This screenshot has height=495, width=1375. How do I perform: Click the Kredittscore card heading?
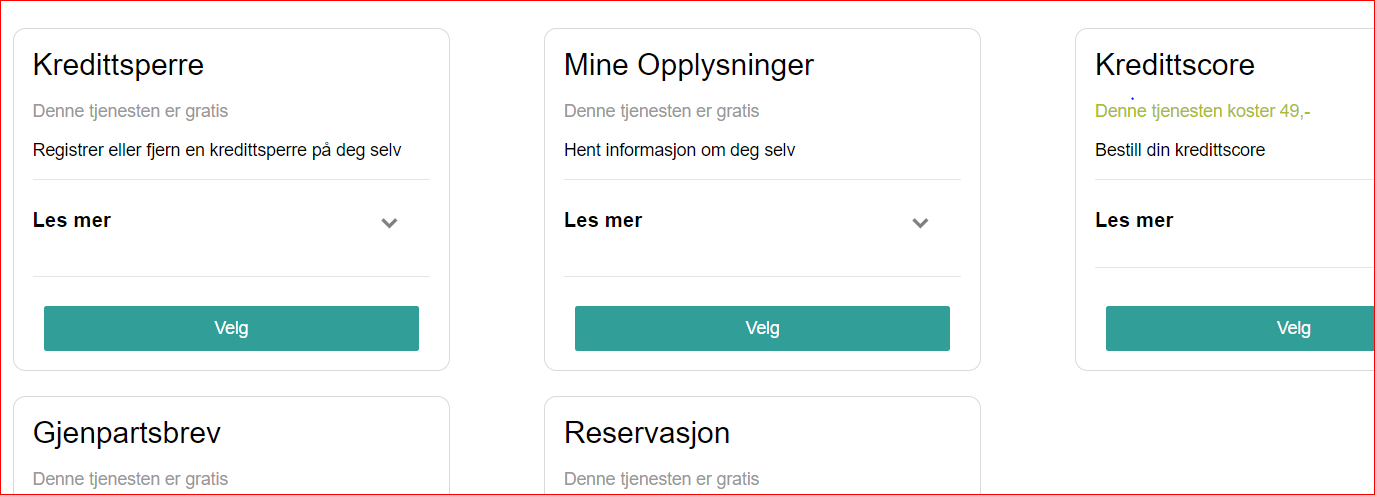point(1175,65)
